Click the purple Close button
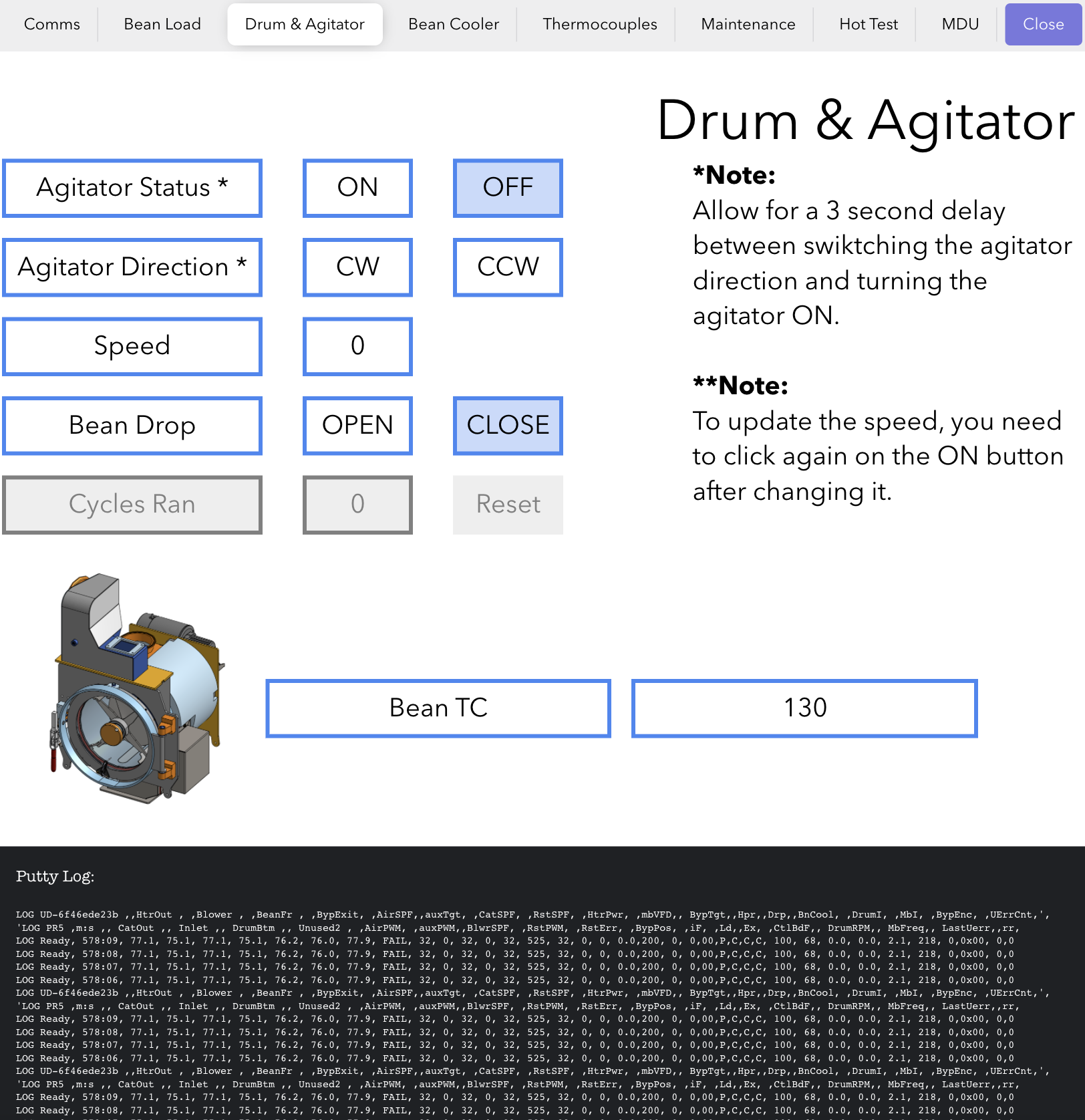The height and width of the screenshot is (1120, 1085). pos(1043,24)
